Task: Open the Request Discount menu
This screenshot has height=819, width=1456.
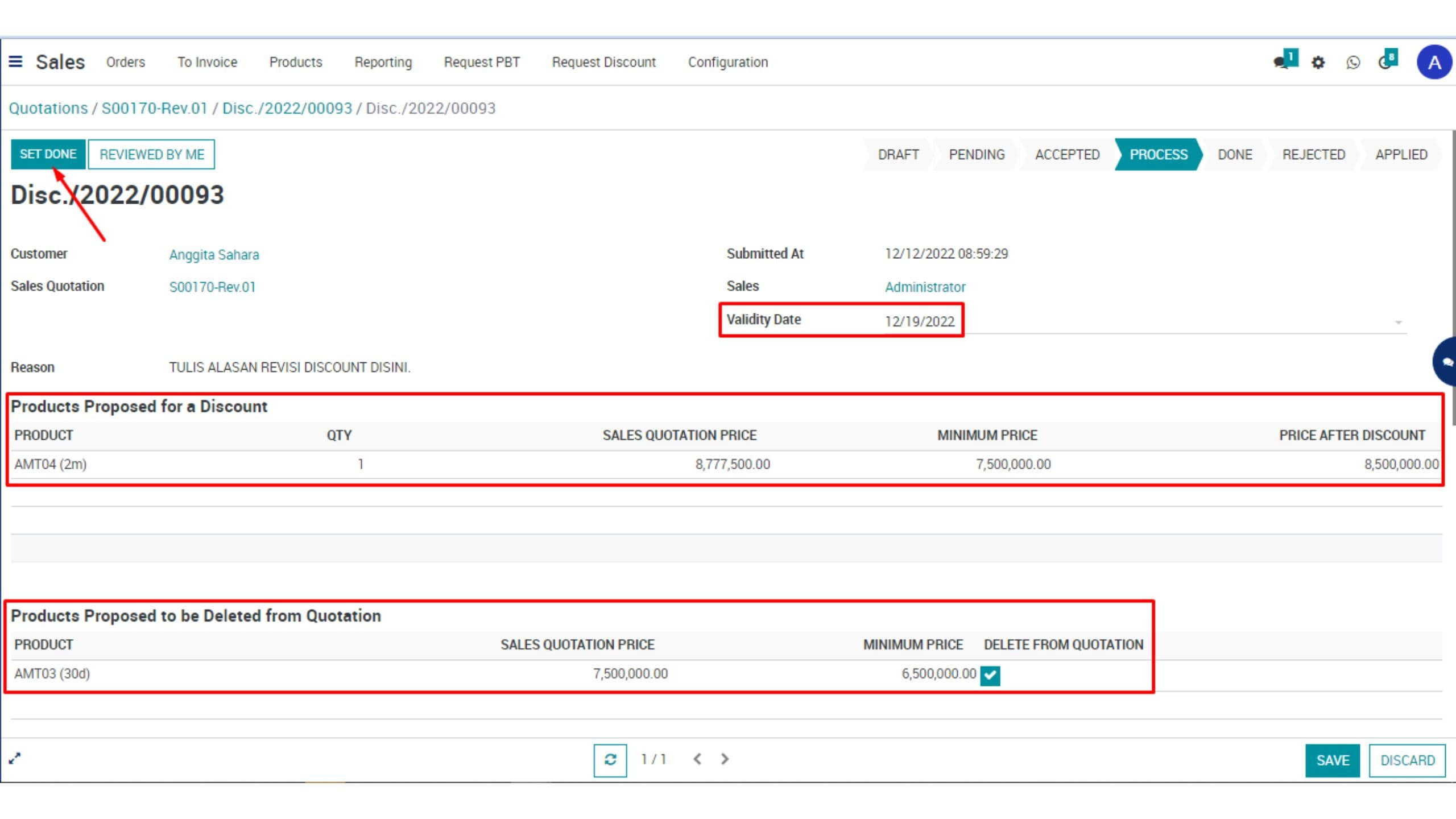Action: point(603,62)
